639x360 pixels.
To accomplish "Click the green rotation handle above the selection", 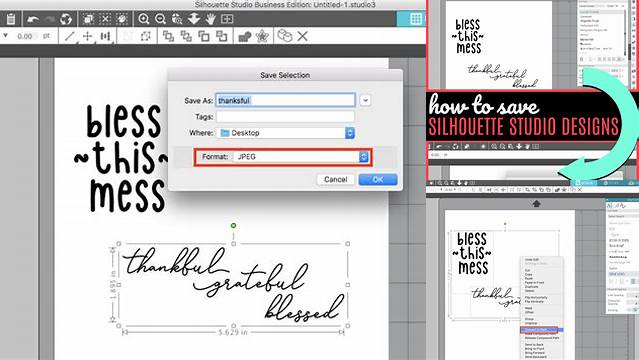I will click(233, 225).
